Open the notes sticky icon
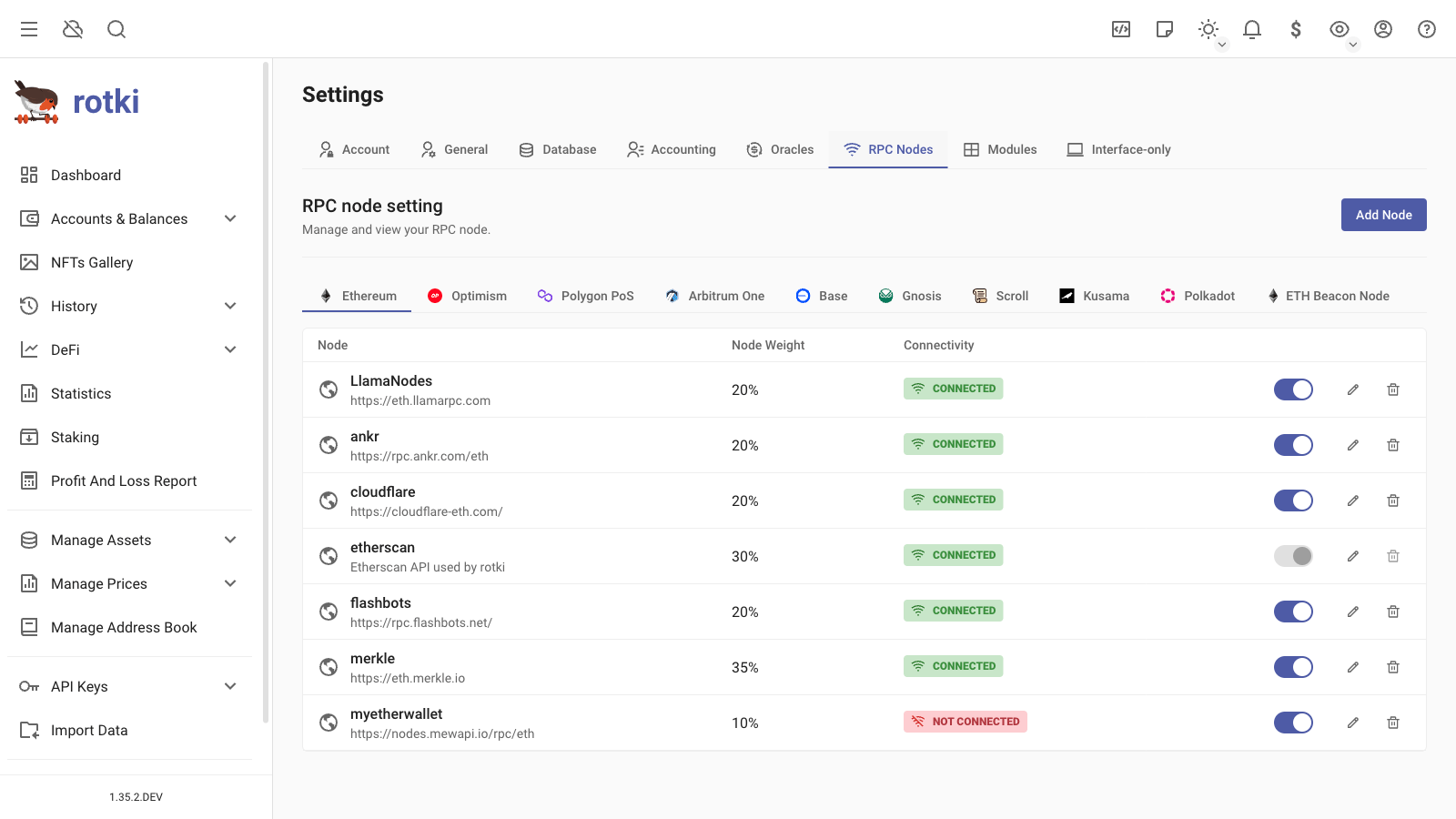 click(x=1165, y=29)
